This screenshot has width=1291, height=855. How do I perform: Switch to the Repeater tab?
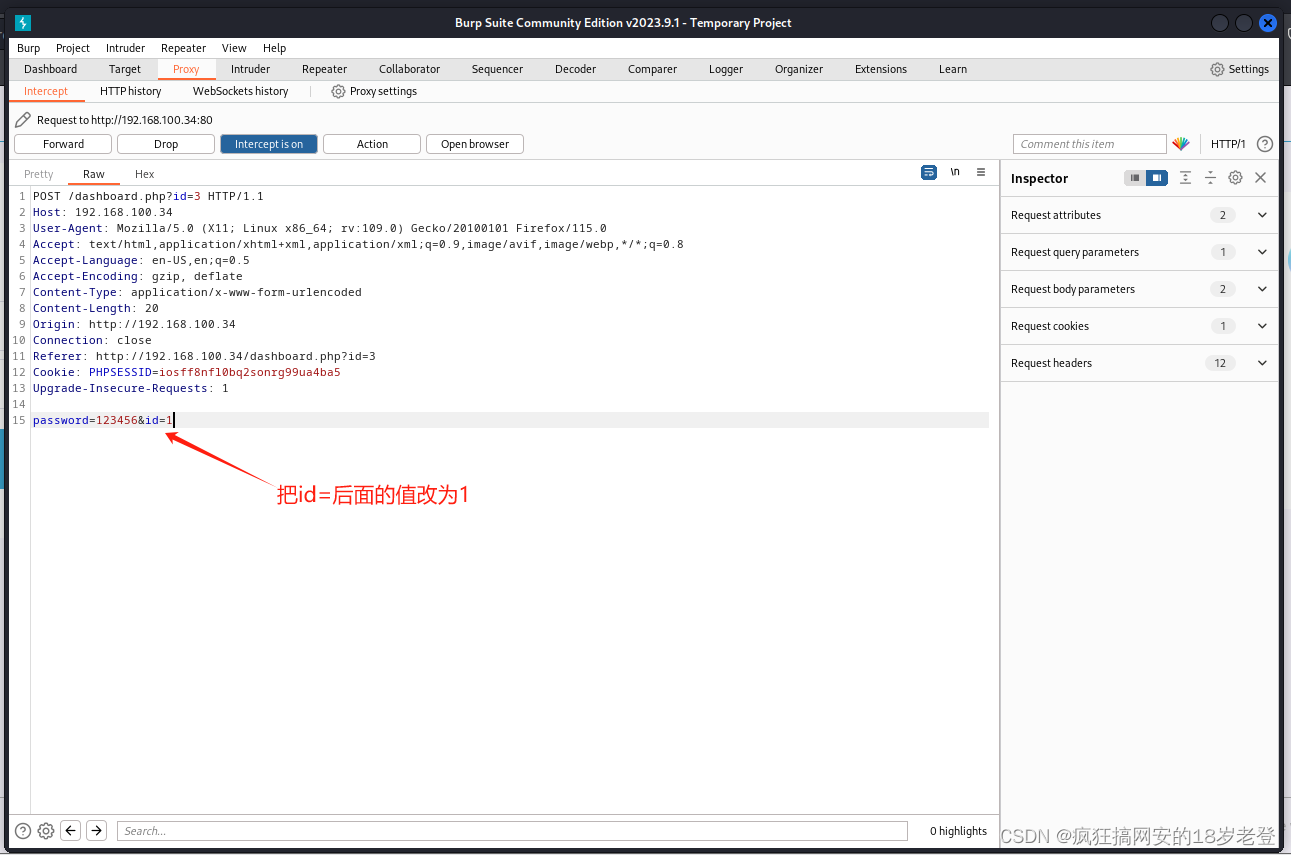point(325,69)
